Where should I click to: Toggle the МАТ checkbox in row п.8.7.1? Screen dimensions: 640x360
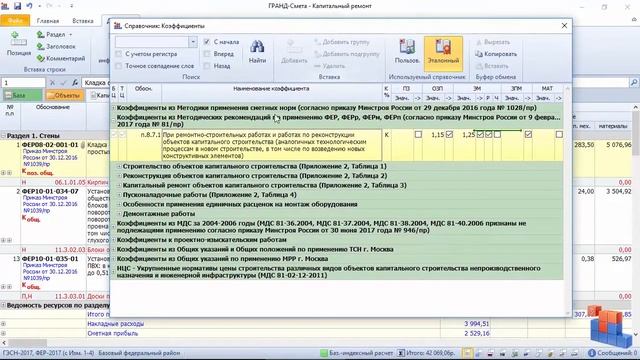[559, 134]
